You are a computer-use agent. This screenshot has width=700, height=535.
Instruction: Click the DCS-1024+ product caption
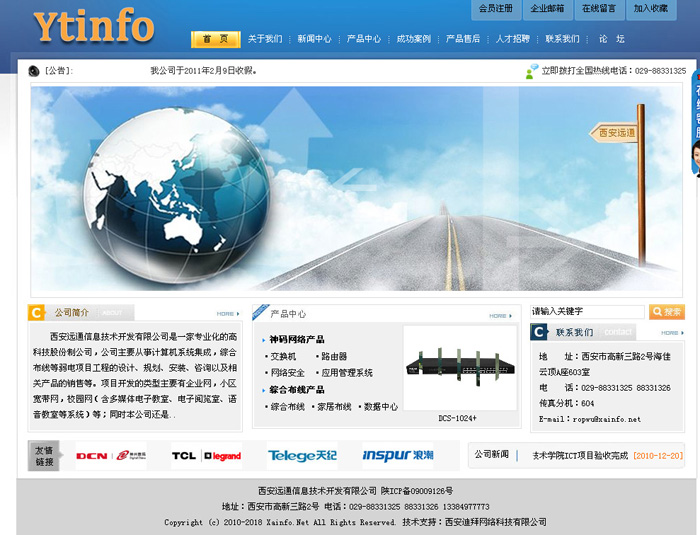pos(458,418)
